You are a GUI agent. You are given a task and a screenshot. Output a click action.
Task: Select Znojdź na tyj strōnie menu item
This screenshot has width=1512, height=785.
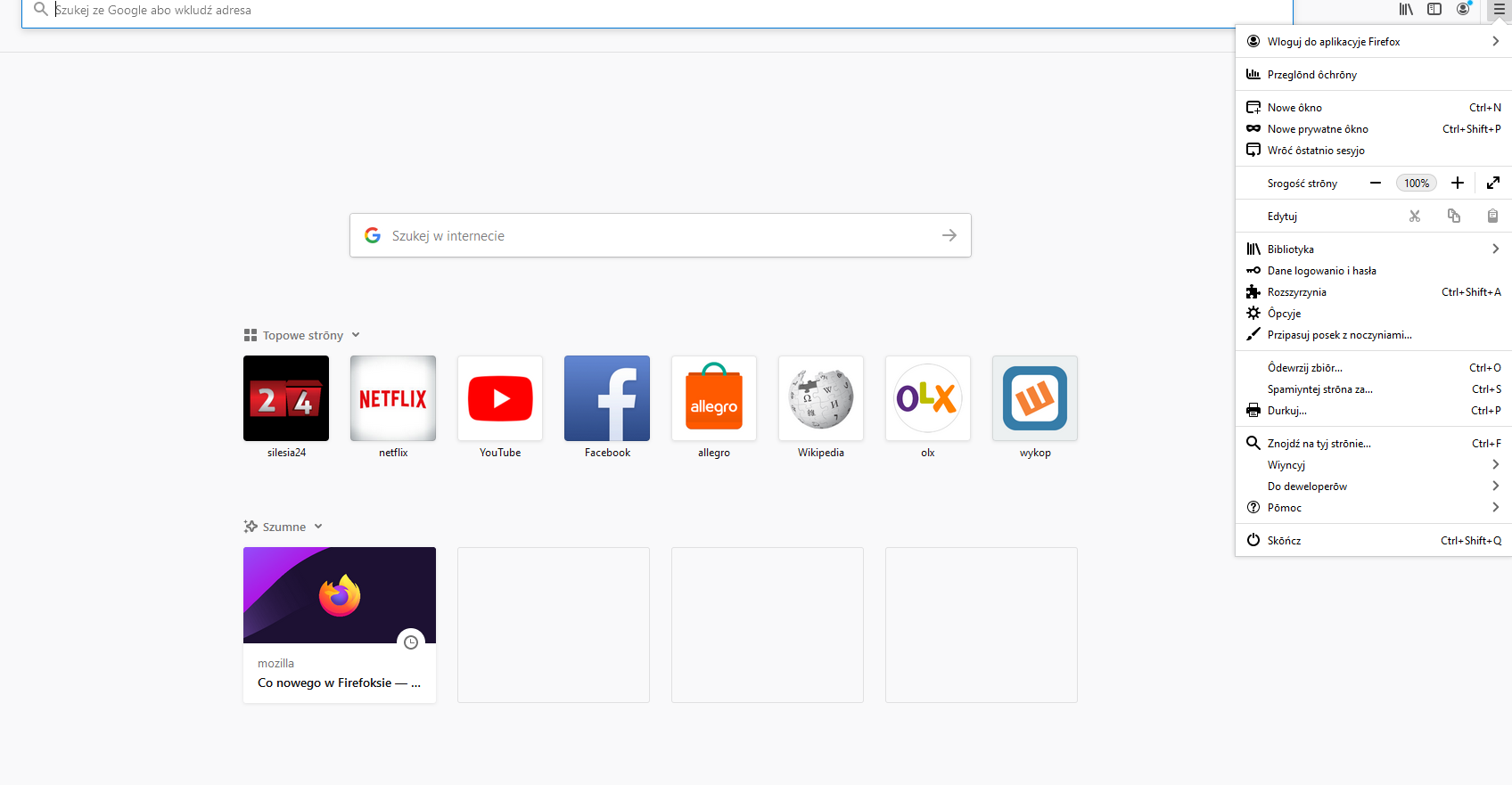(1373, 444)
